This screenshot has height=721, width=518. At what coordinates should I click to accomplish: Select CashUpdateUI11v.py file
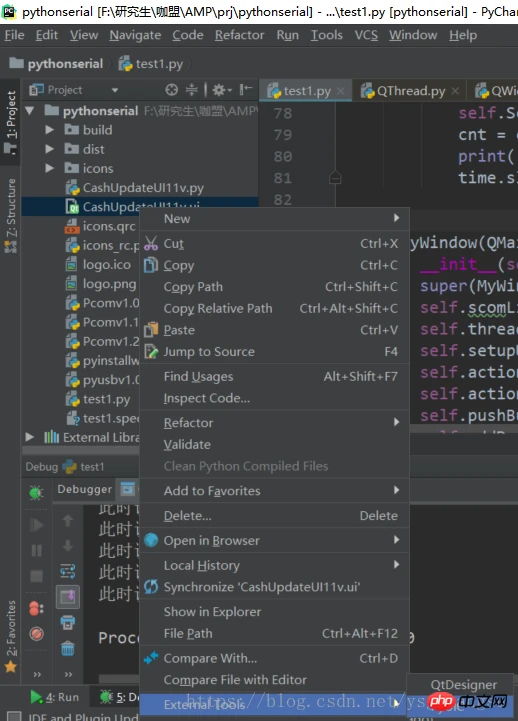[143, 188]
